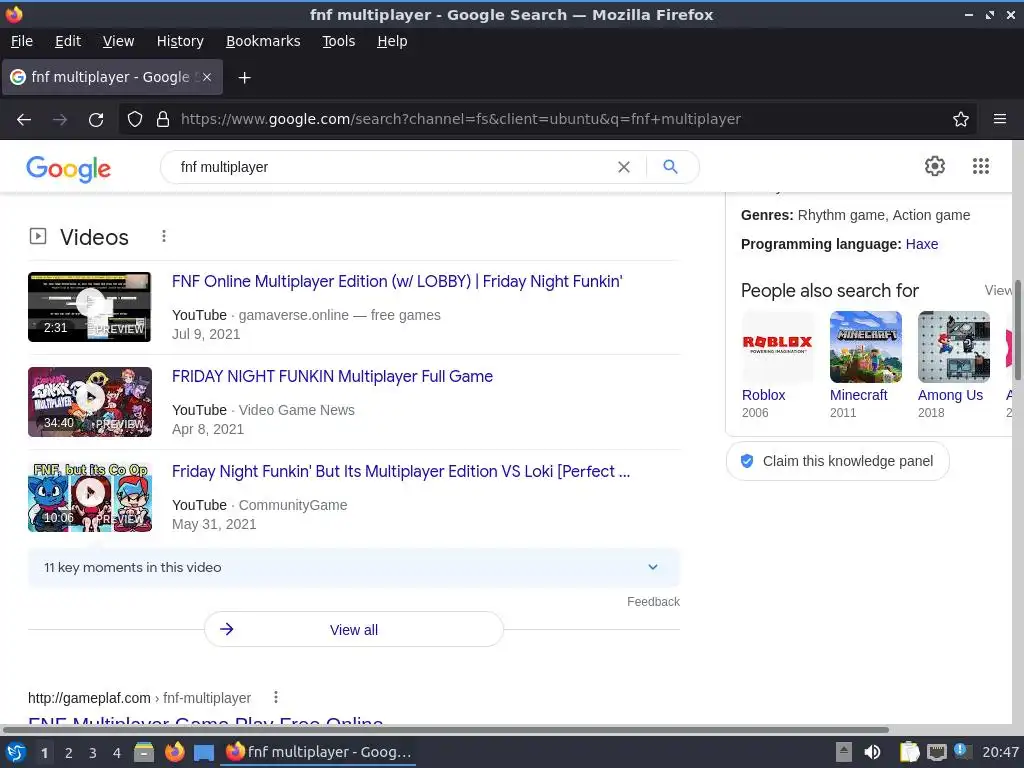Open the Firefox hamburger menu

[x=1000, y=119]
